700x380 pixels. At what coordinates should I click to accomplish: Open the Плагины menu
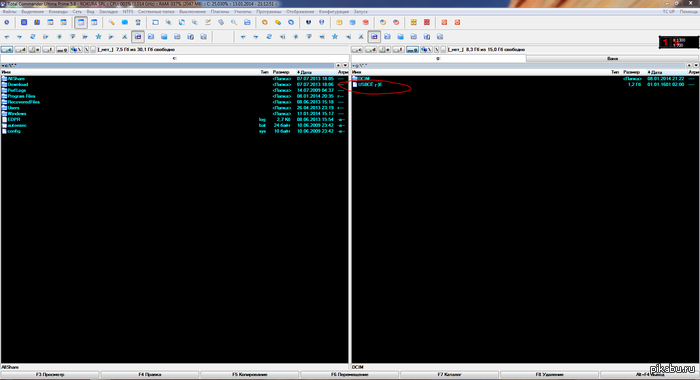coord(220,12)
